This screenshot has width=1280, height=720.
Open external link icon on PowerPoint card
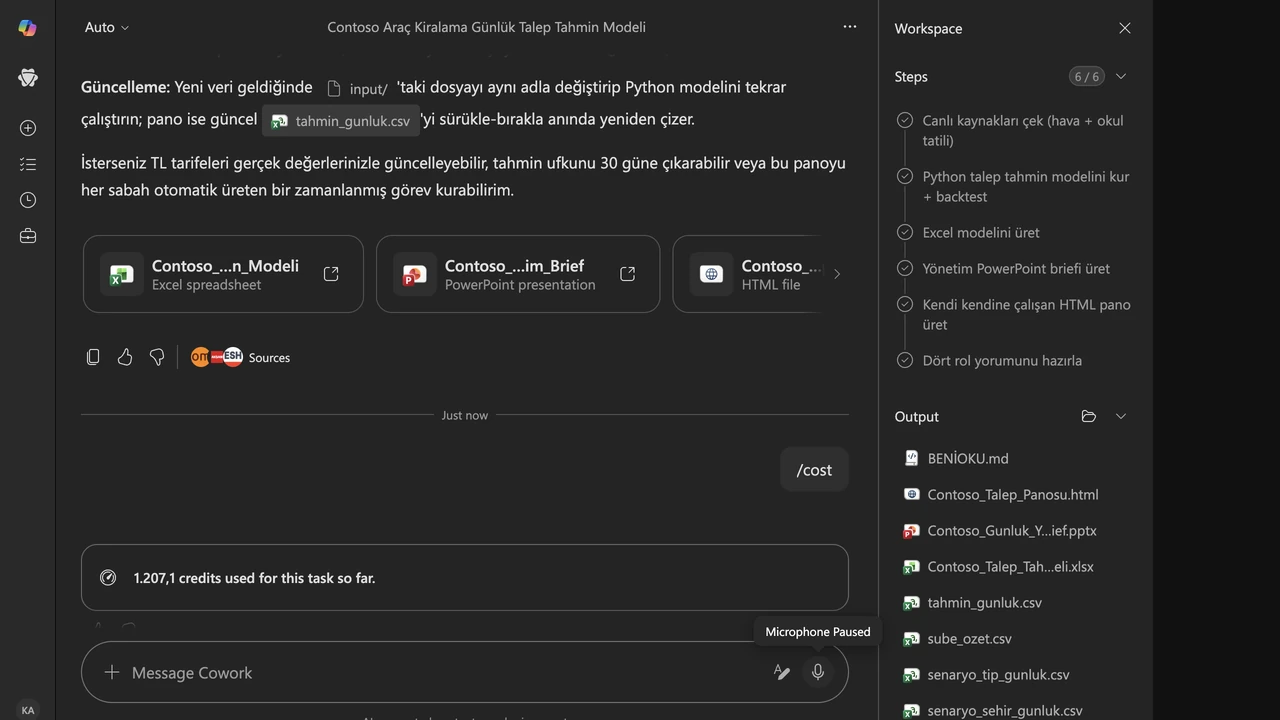pos(628,274)
